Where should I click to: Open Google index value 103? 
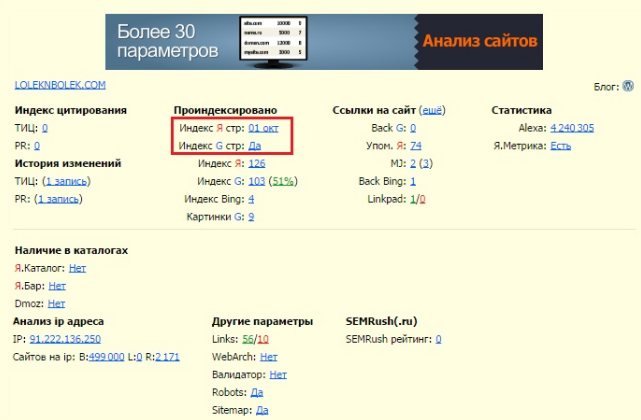point(257,181)
